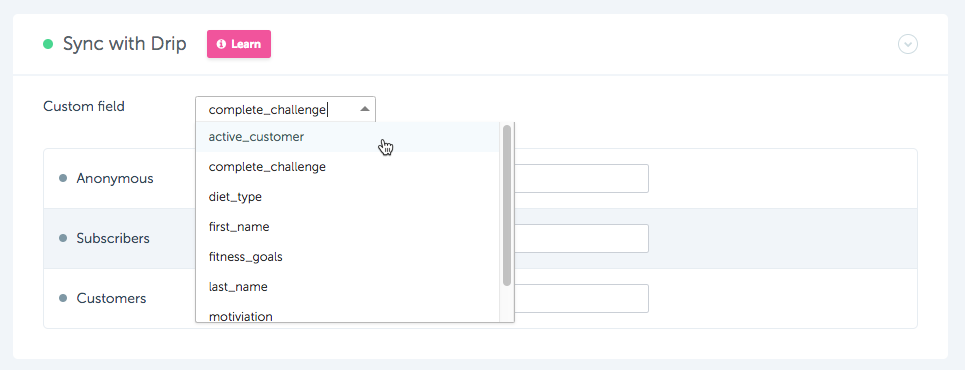This screenshot has width=965, height=370.
Task: Click the bullet icon beside Anonymous
Action: tap(62, 178)
